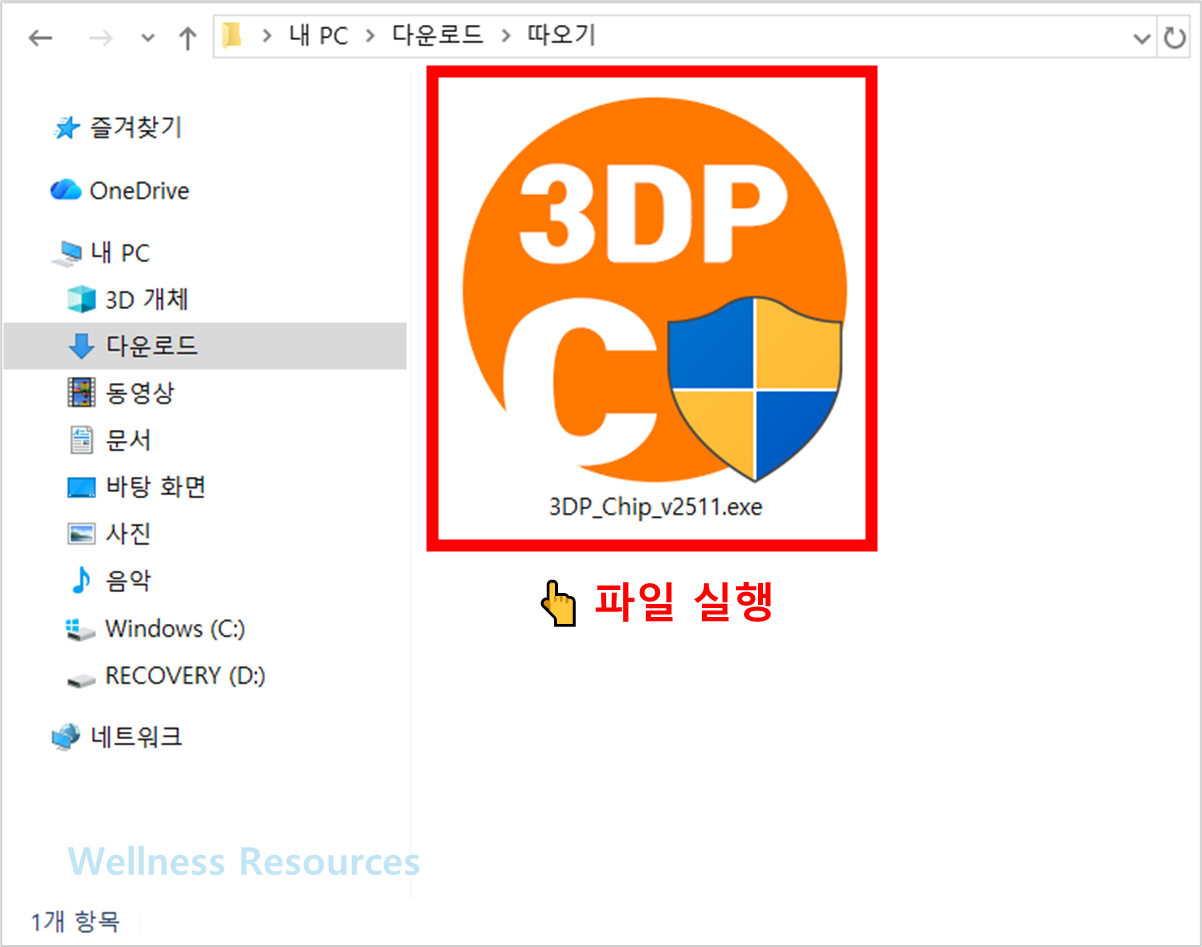Image resolution: width=1202 pixels, height=947 pixels.
Task: Click the 3D 개체 cube icon
Action: point(81,299)
